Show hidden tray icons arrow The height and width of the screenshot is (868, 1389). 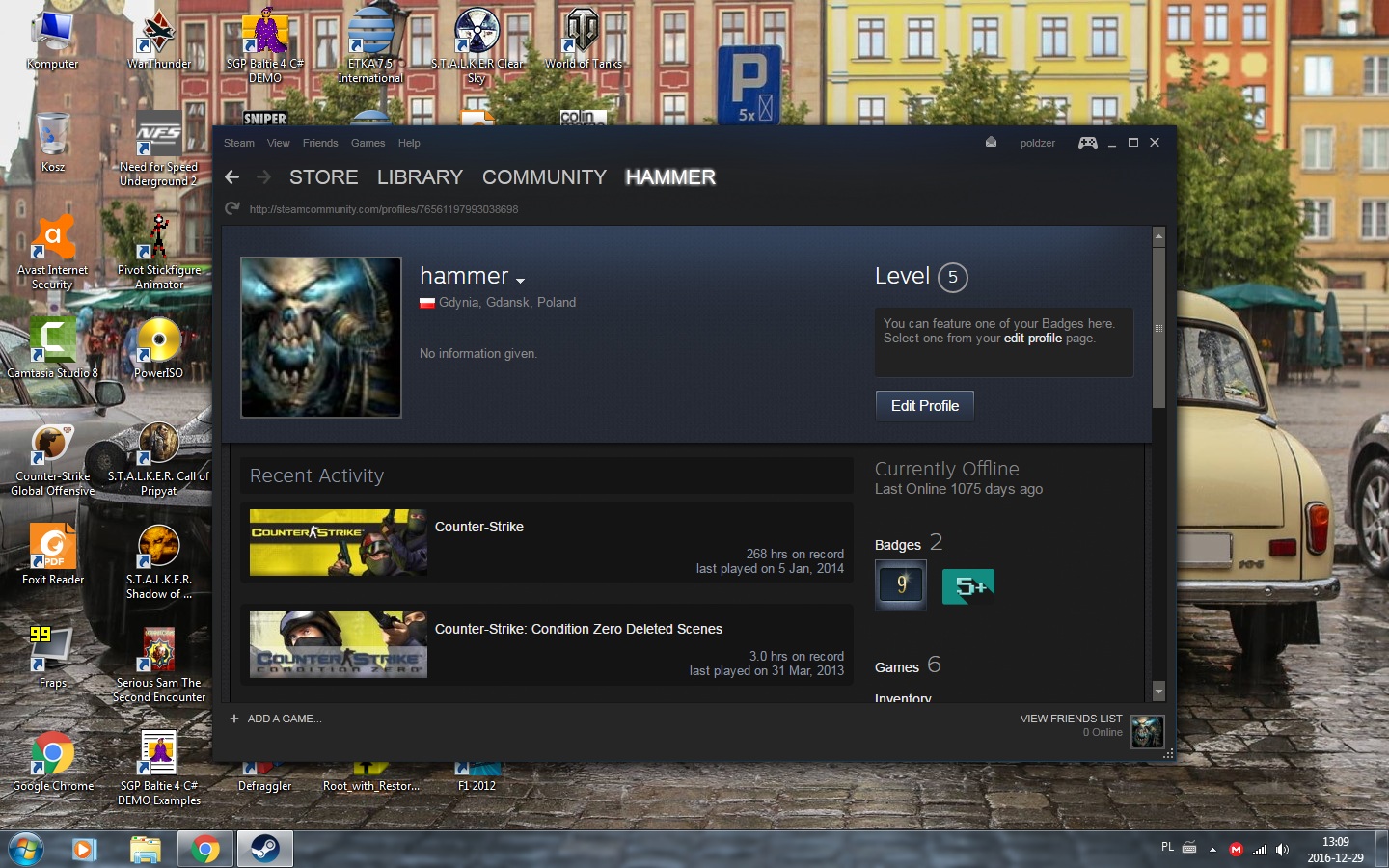[1212, 850]
